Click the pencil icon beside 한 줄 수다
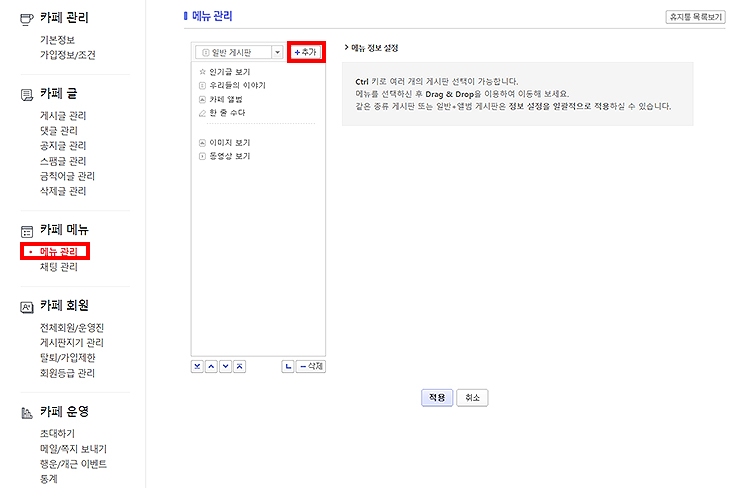The width and height of the screenshot is (740, 488). pos(202,113)
